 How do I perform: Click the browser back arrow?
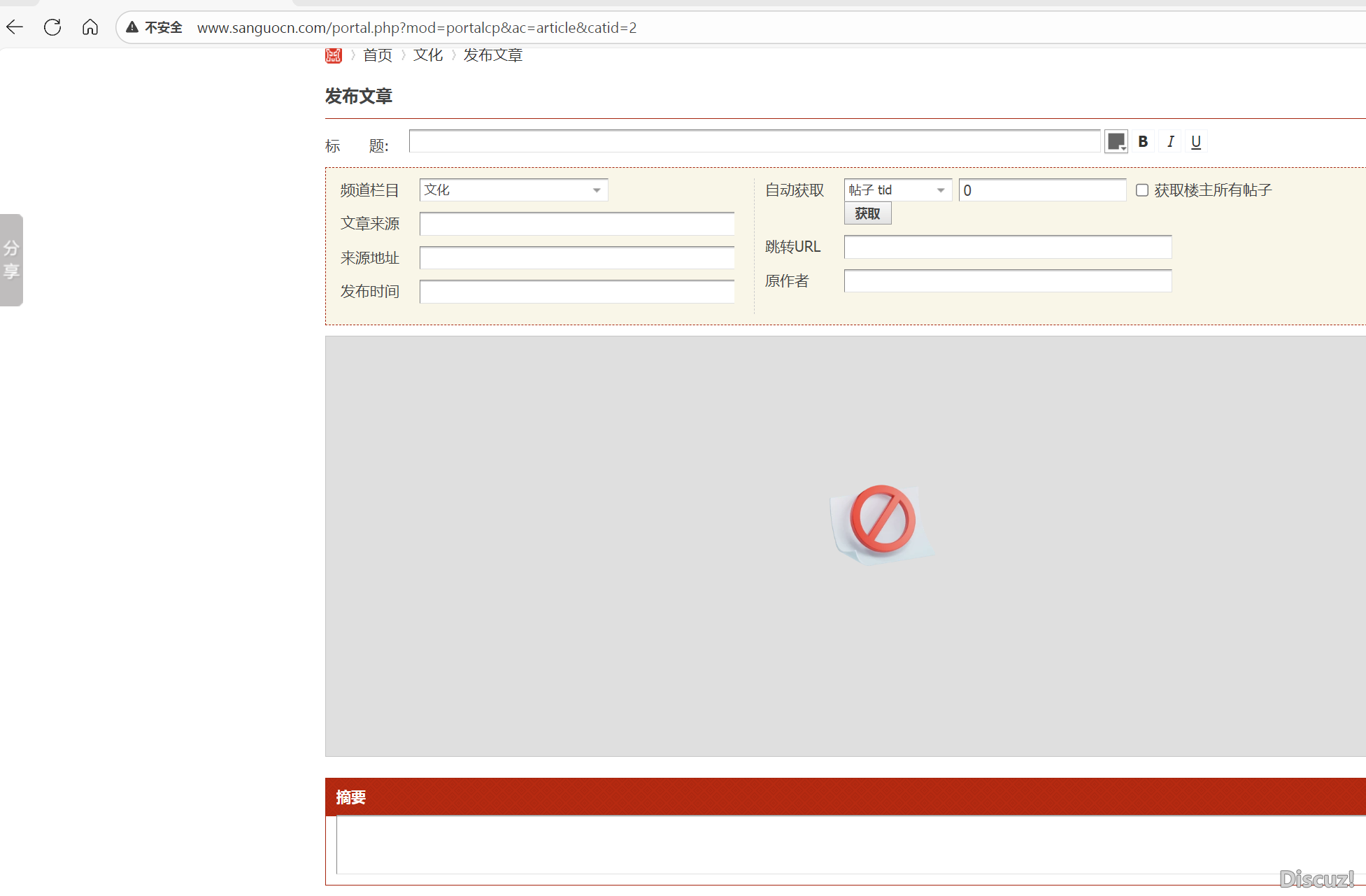15,27
